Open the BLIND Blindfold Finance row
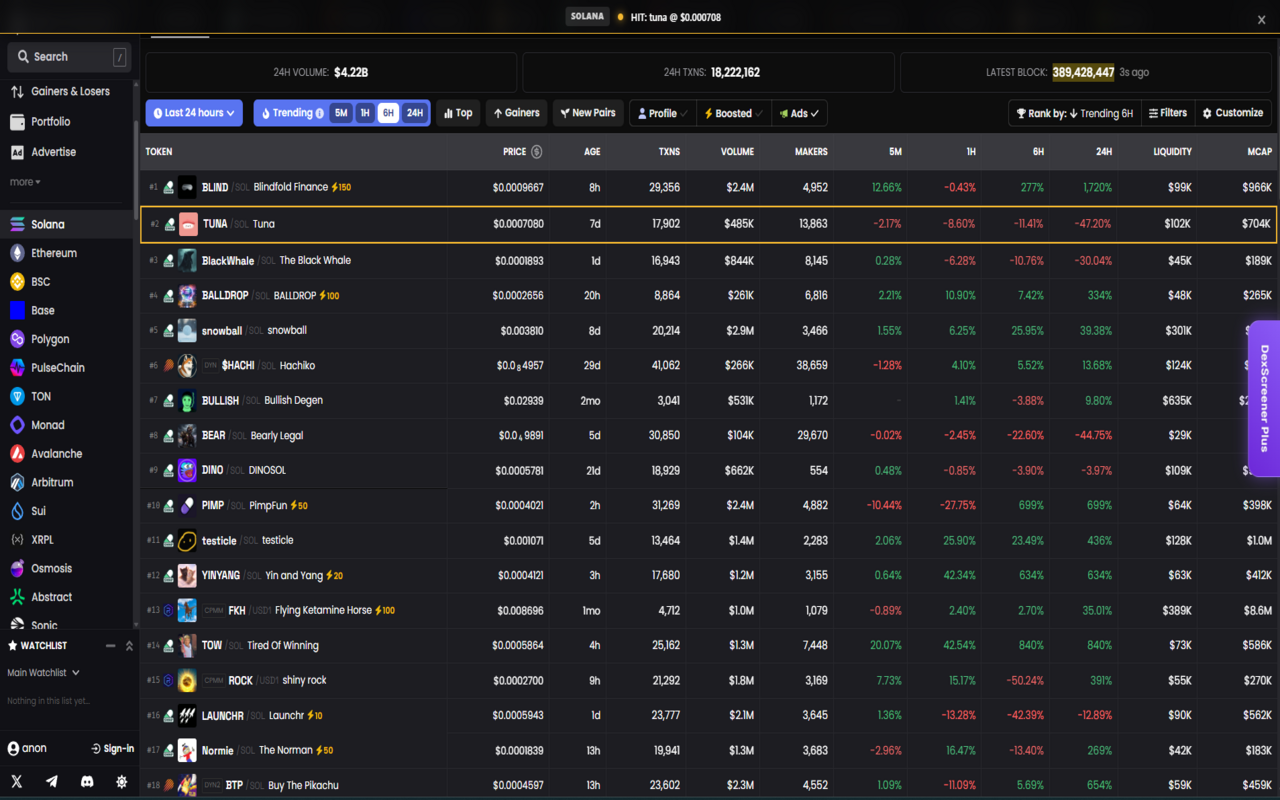 tap(708, 187)
